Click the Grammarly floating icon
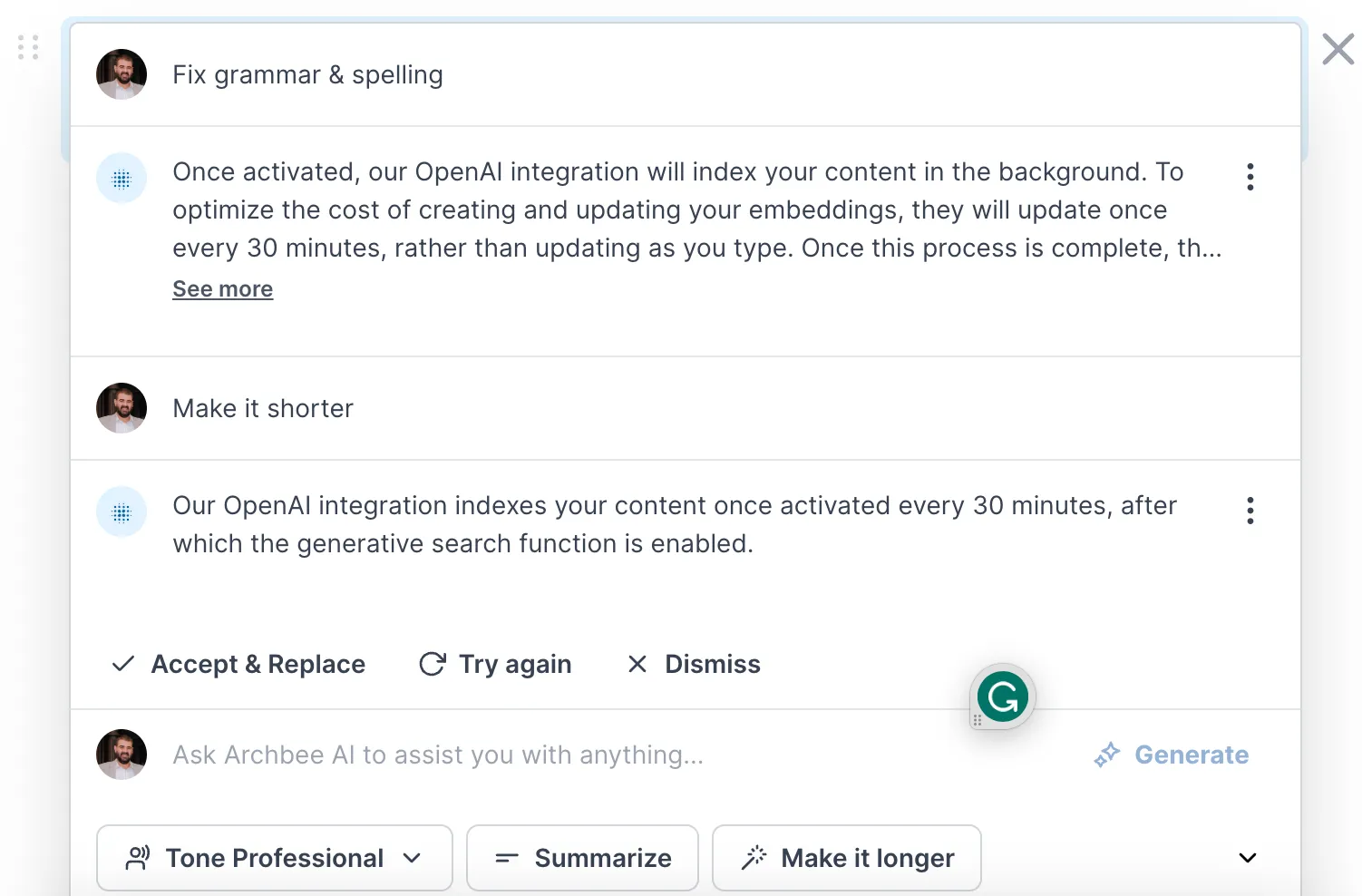The width and height of the screenshot is (1362, 896). pyautogui.click(x=1002, y=696)
